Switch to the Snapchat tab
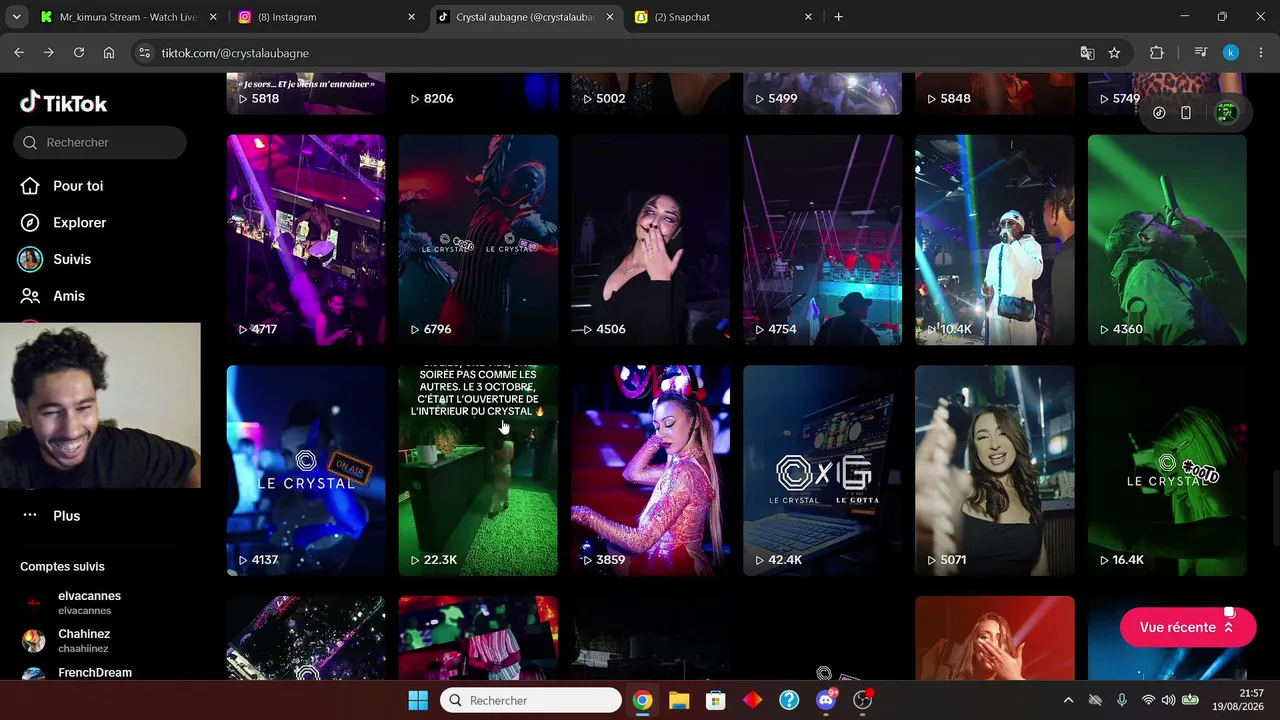 pos(722,17)
